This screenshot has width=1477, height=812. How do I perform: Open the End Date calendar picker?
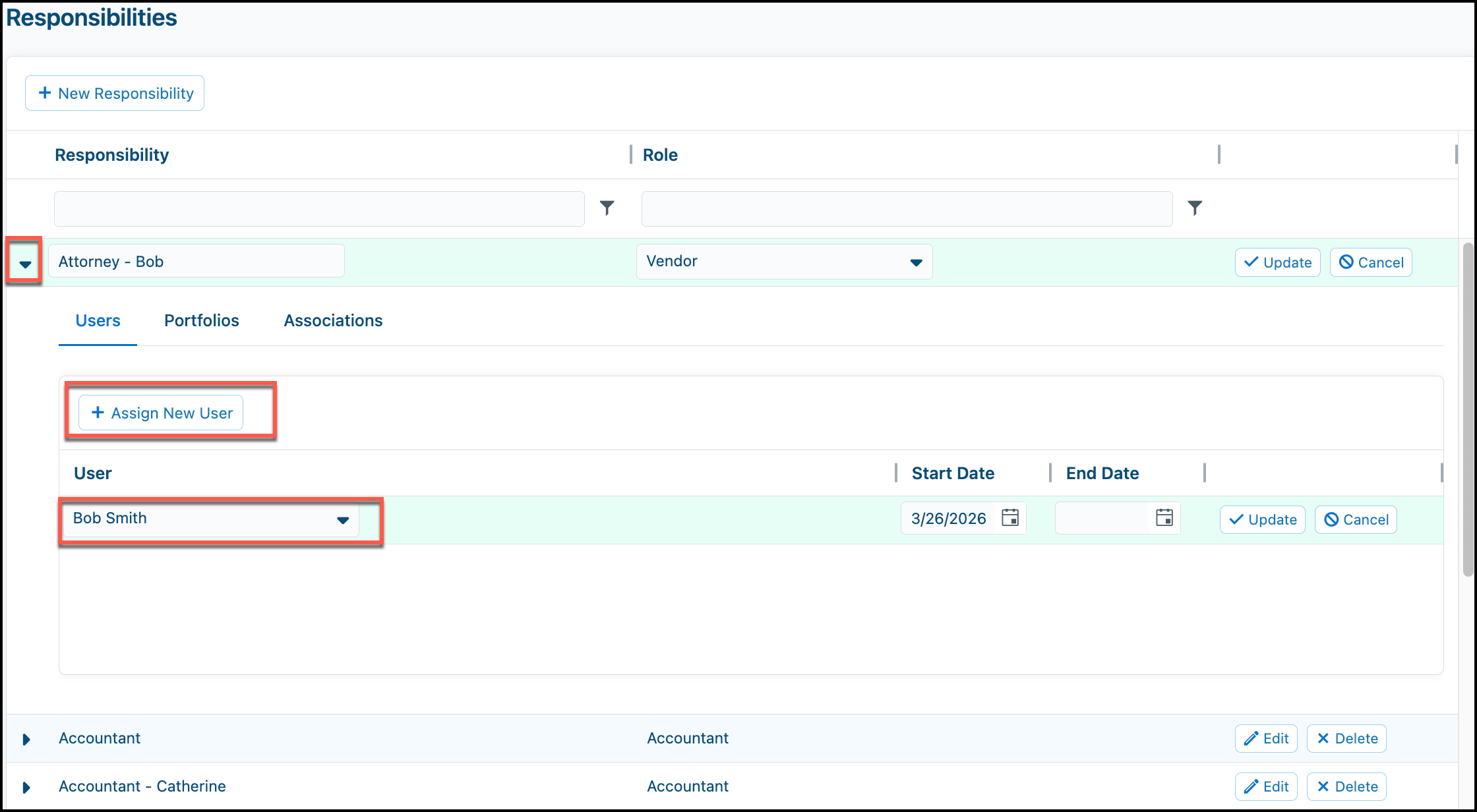click(1164, 518)
